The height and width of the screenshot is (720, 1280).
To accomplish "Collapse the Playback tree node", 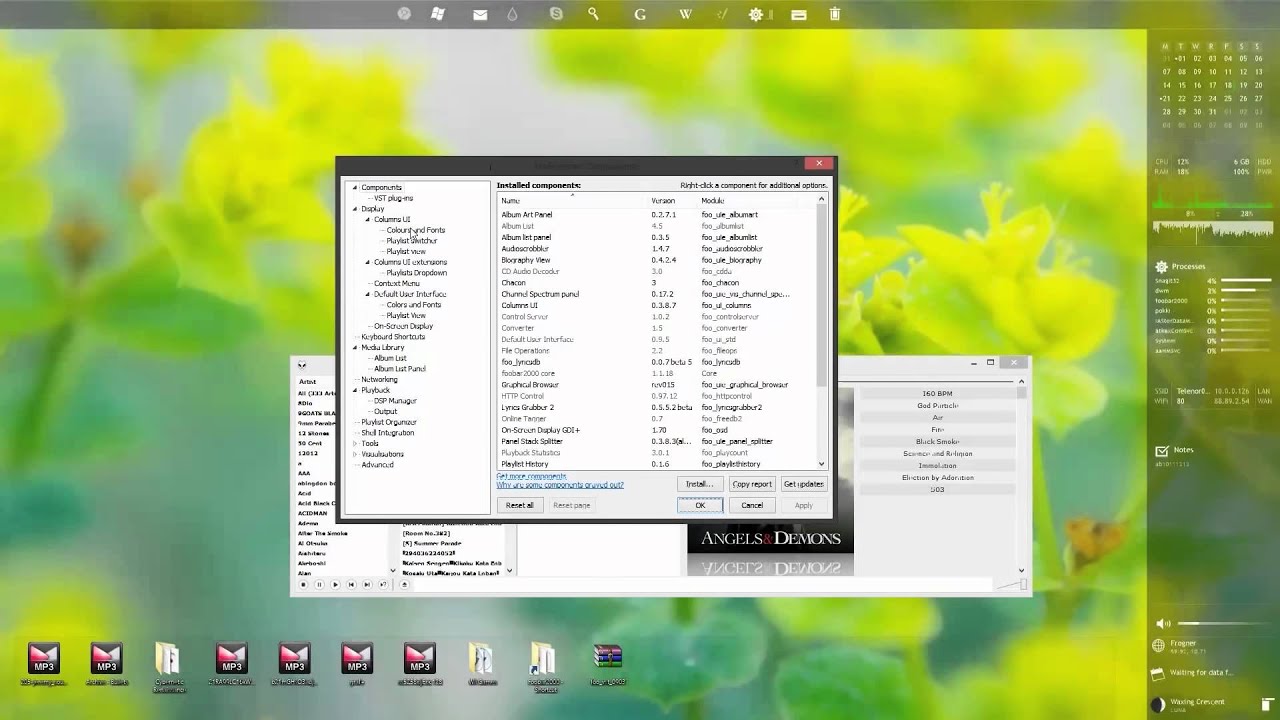I will [x=354, y=390].
